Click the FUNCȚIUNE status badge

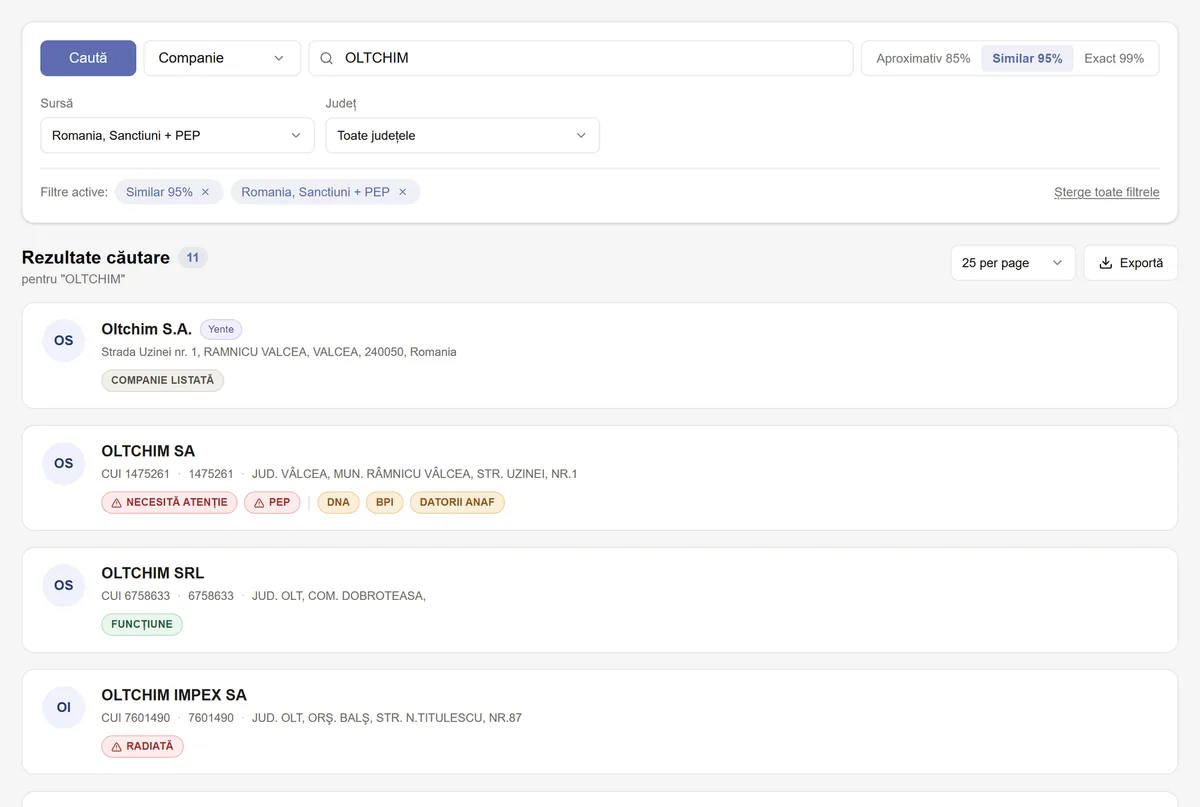pyautogui.click(x=142, y=624)
